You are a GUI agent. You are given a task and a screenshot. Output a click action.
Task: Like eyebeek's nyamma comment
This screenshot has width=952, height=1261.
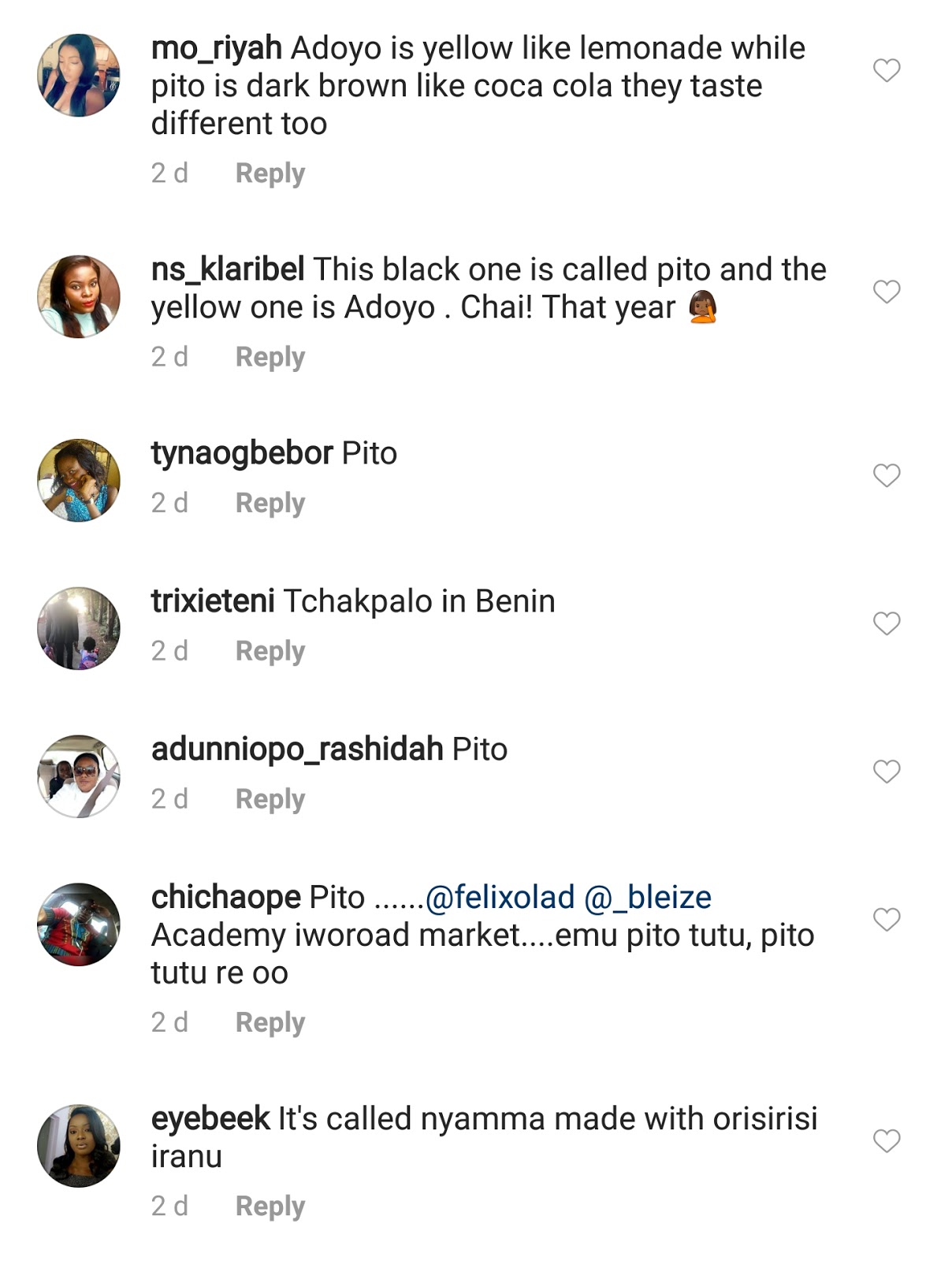point(887,1141)
